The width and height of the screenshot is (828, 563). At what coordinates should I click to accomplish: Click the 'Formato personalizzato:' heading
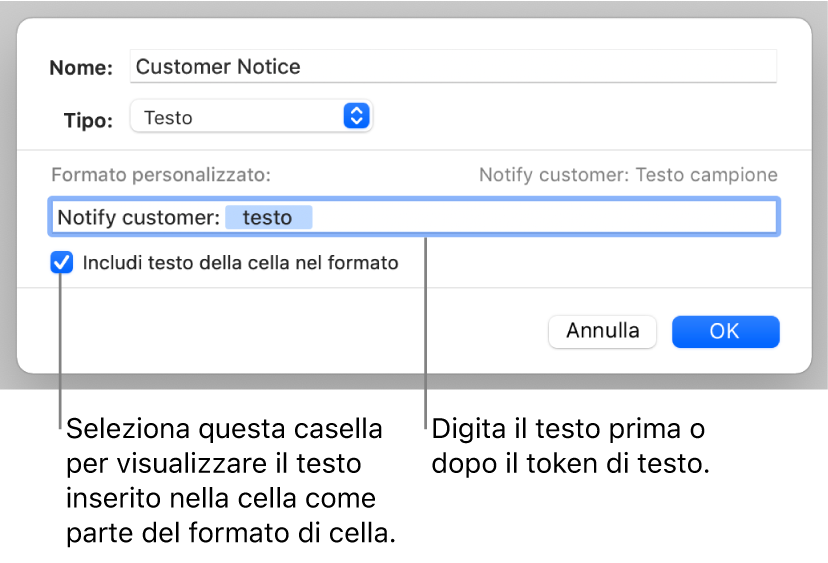[161, 175]
